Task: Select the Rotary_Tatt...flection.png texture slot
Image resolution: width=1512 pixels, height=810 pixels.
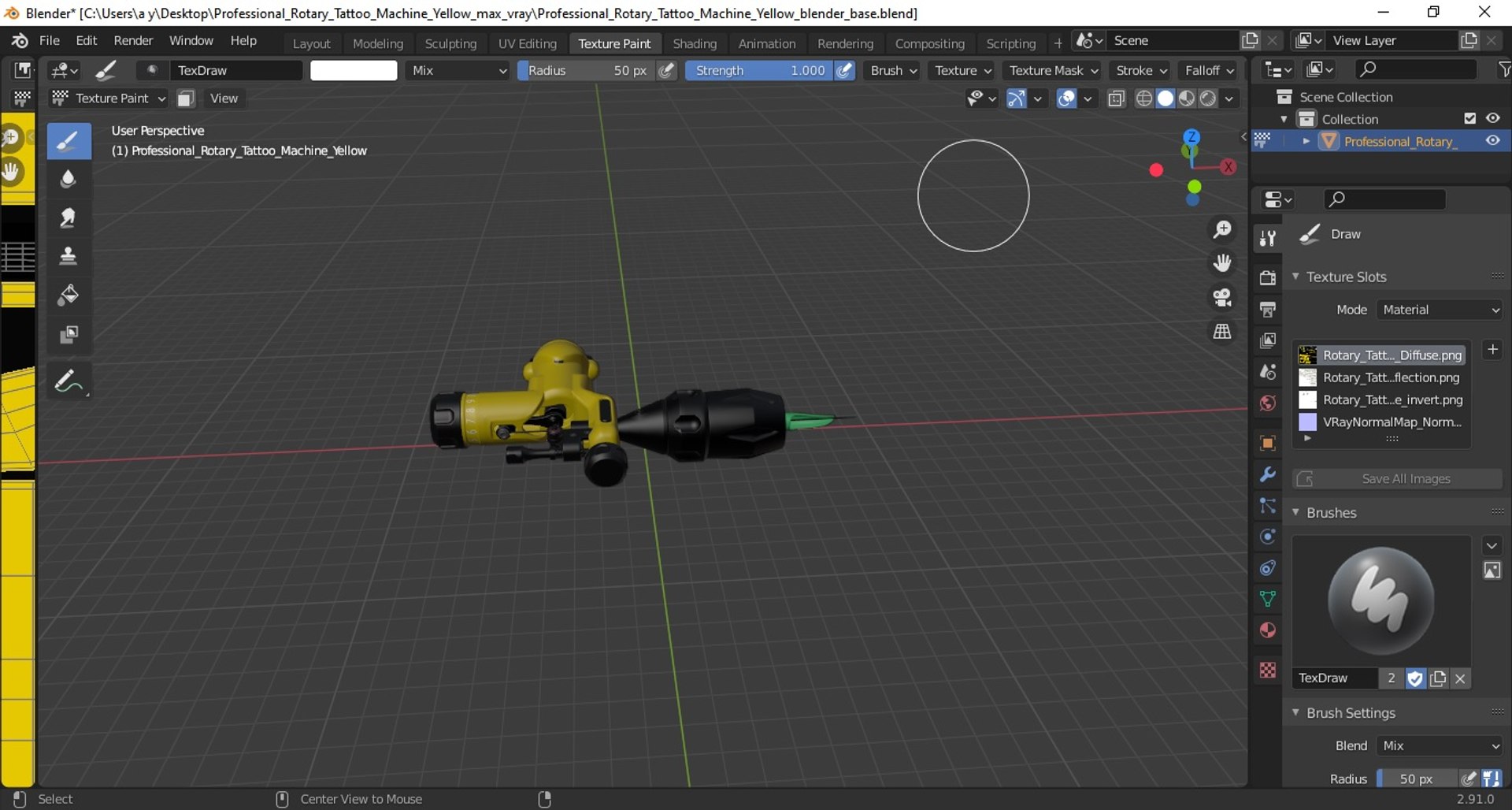Action: click(x=1380, y=377)
